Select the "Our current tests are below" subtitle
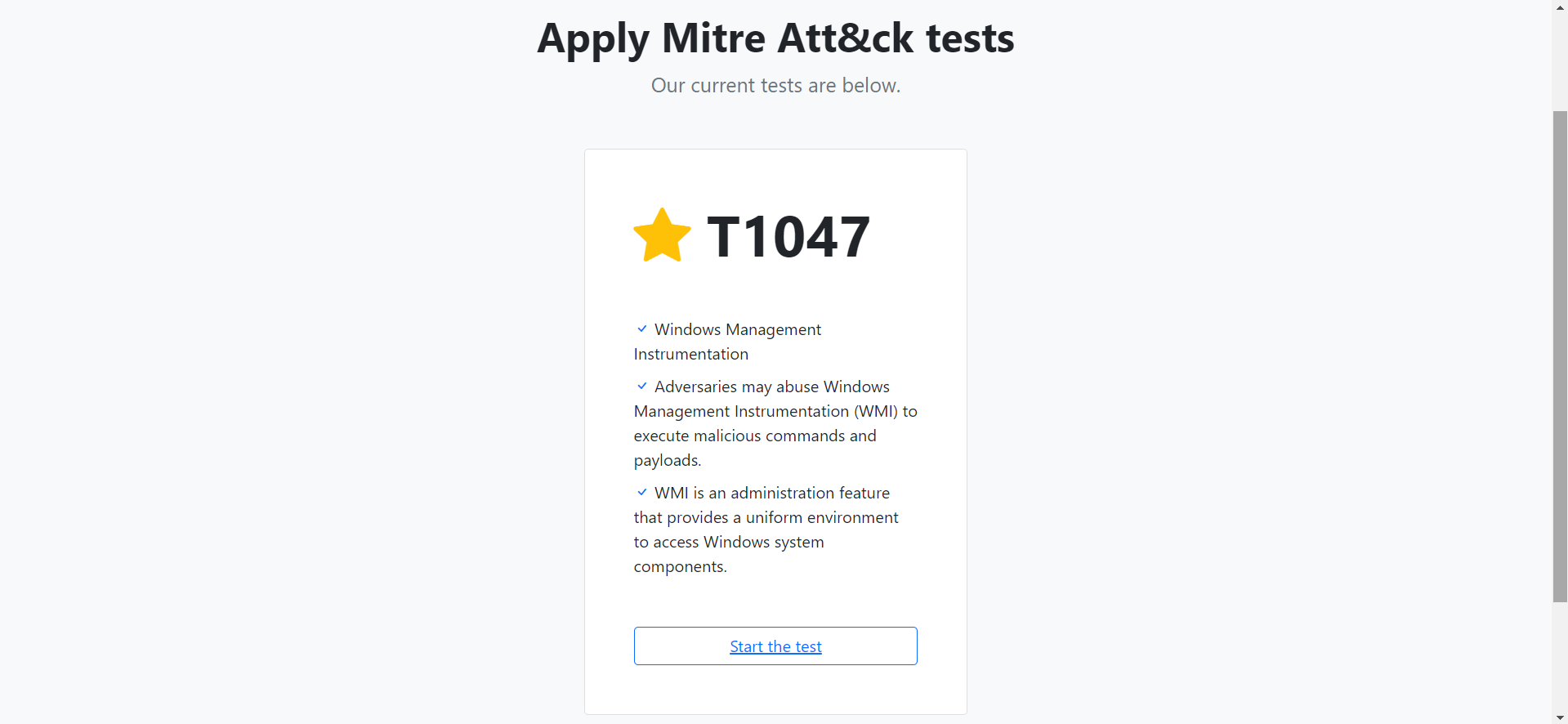 [775, 85]
